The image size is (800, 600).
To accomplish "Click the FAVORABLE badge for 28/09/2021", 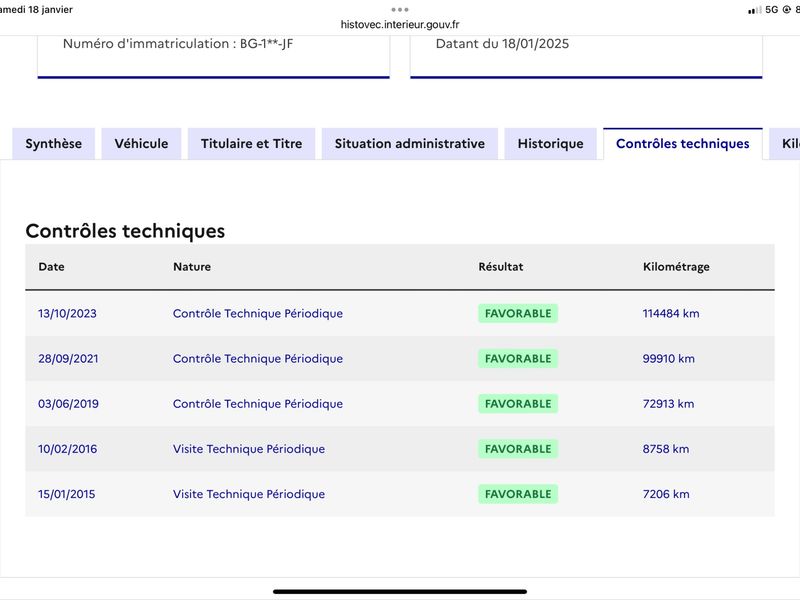I will pos(518,359).
